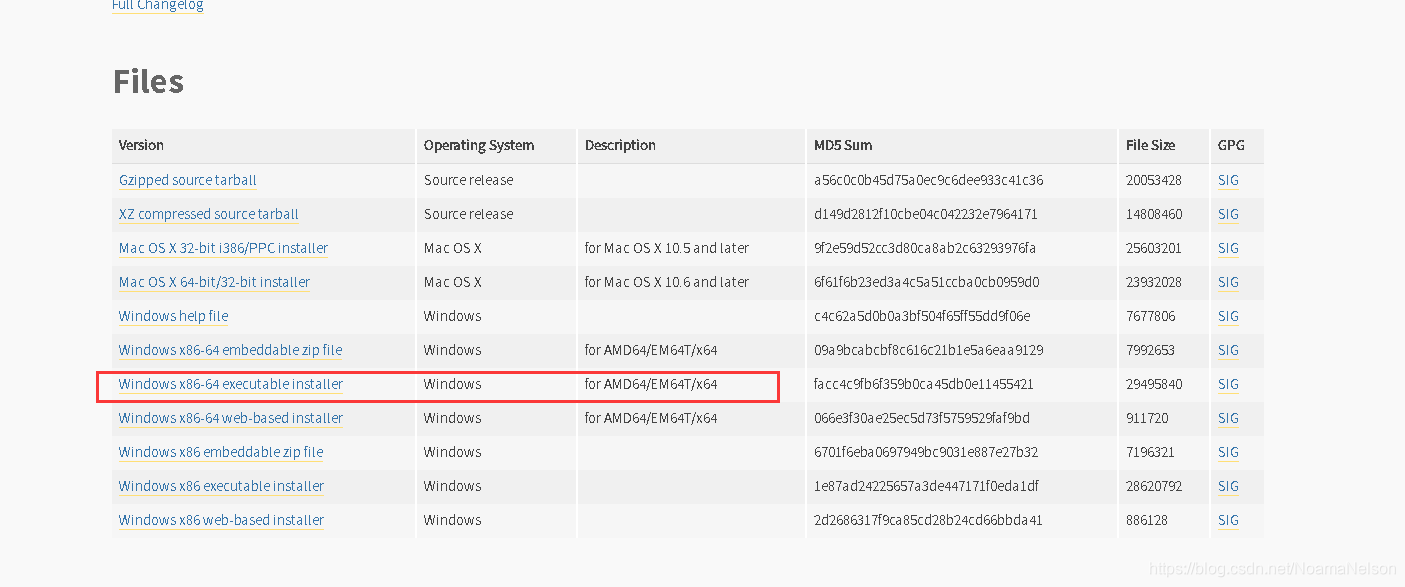This screenshot has width=1405, height=587.
Task: Download Windows x86-64 embeddable zip file
Action: [x=230, y=350]
